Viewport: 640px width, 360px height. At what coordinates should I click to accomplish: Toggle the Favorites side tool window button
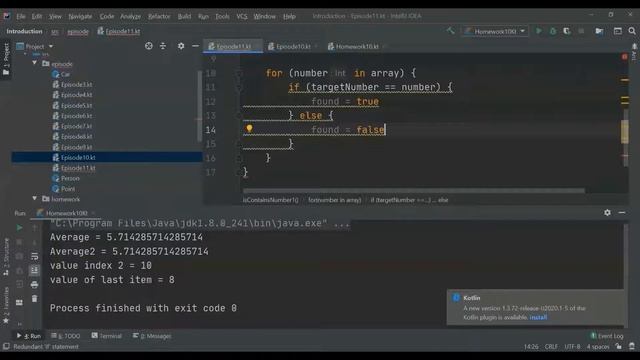click(x=6, y=306)
